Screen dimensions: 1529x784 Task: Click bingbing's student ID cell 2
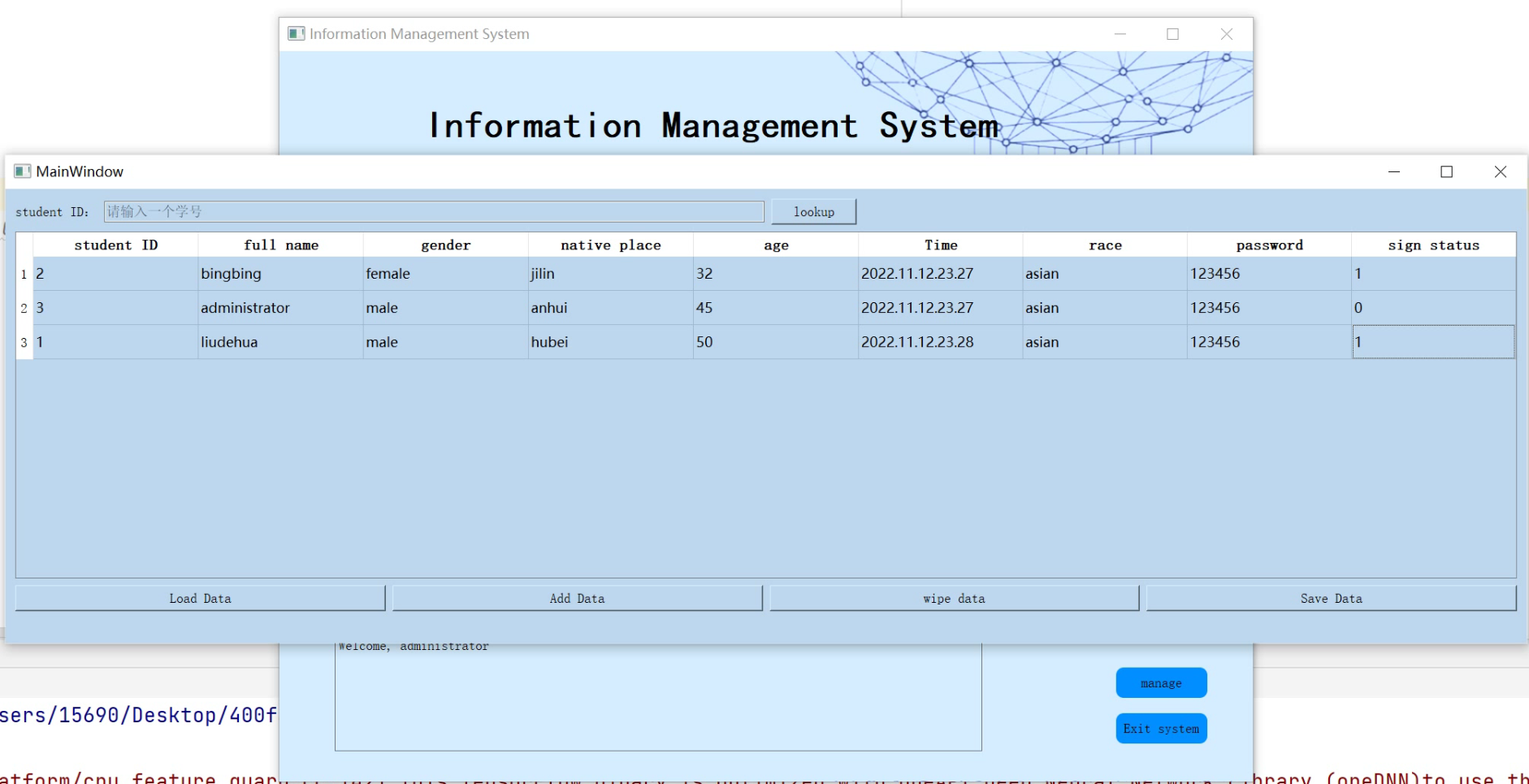tap(115, 274)
